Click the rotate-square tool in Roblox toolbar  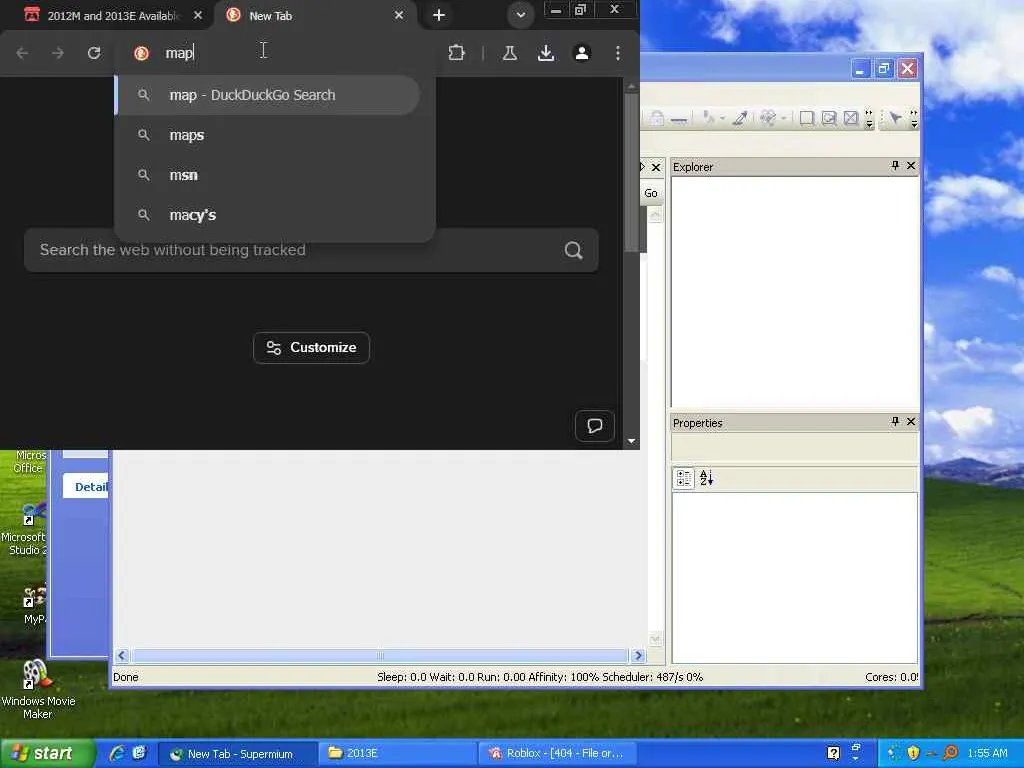click(x=829, y=118)
